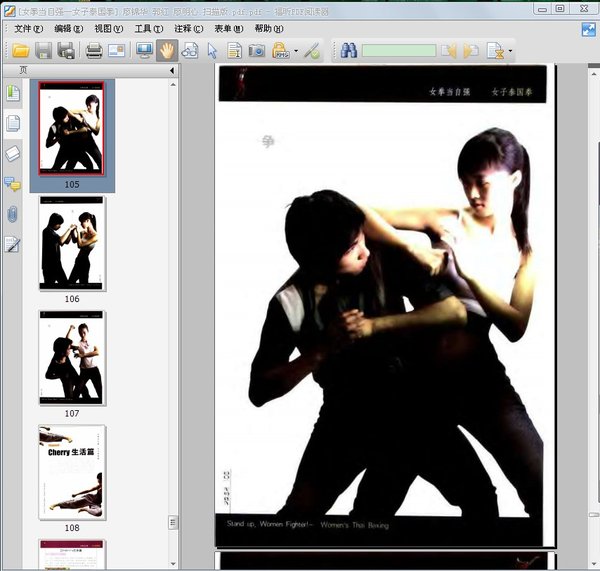The width and height of the screenshot is (600, 571).
Task: Open the find options dropdown arrow
Action: coord(511,51)
